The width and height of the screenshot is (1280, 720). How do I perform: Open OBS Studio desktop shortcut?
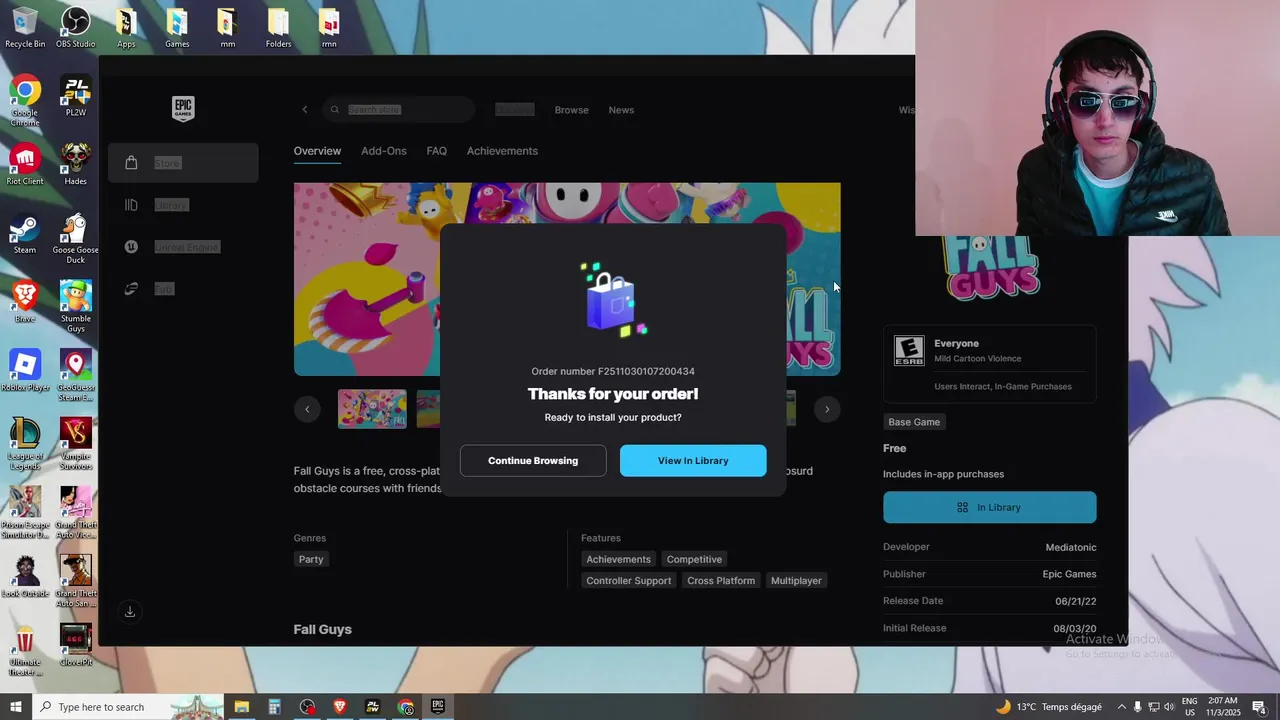pyautogui.click(x=76, y=28)
